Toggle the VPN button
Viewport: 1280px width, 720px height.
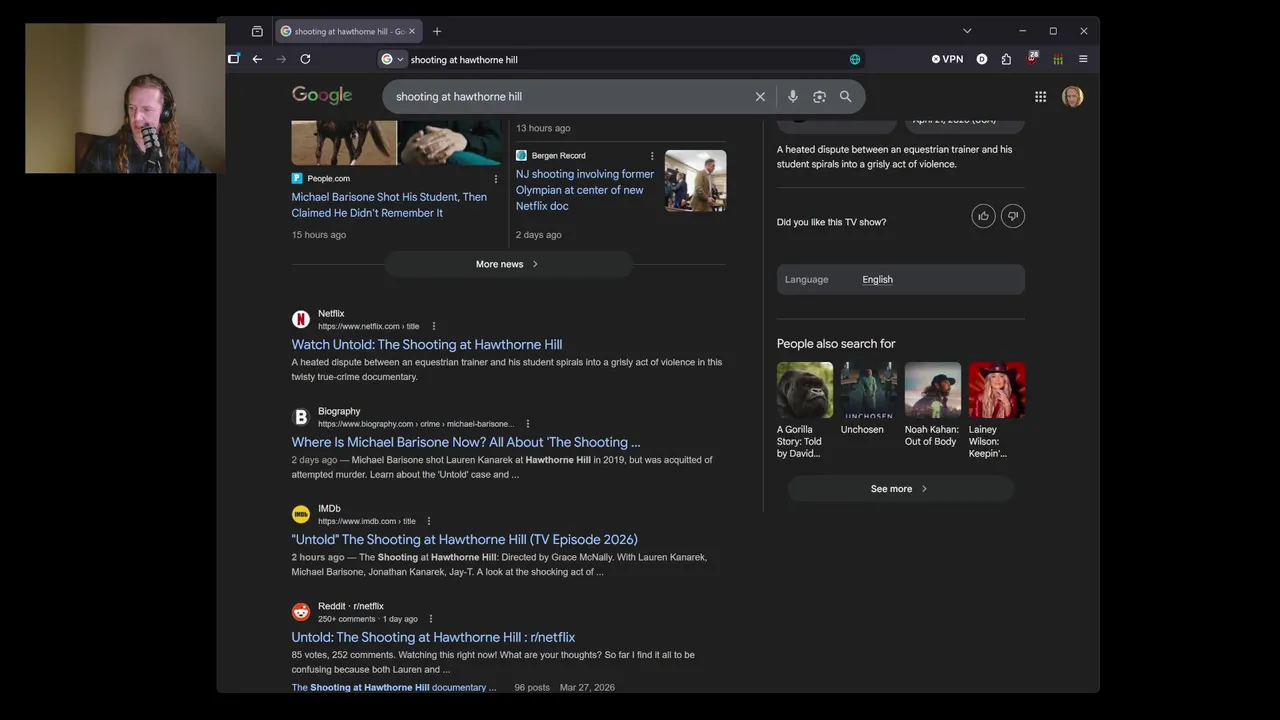coord(947,59)
